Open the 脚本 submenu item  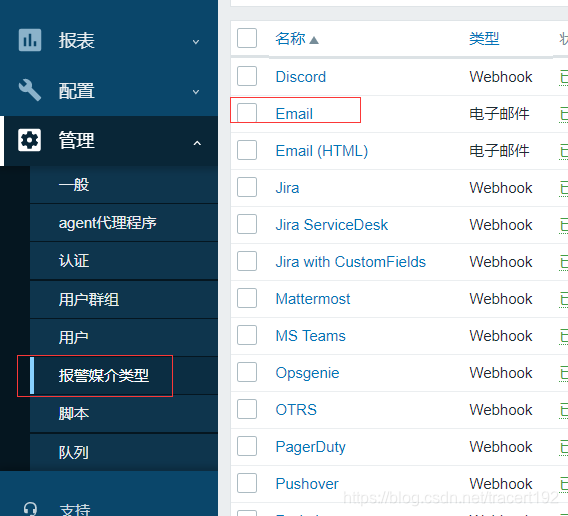tap(124, 414)
